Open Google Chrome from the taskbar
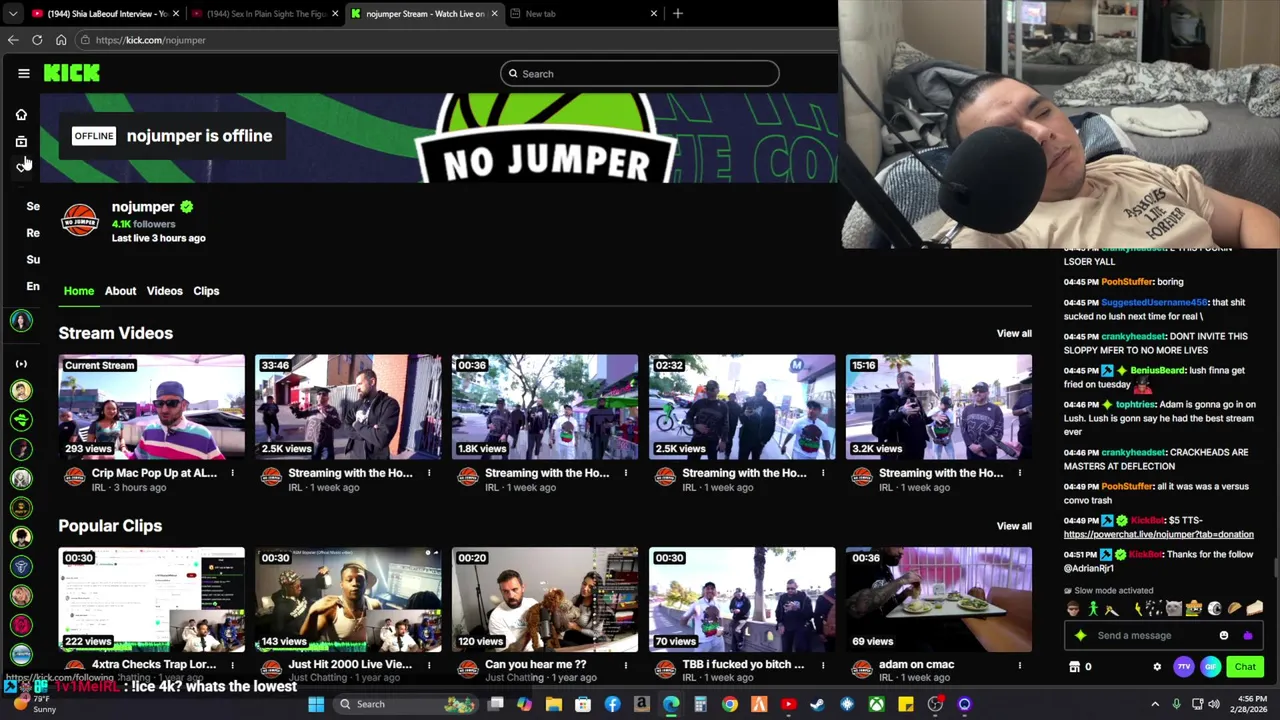 coord(730,704)
